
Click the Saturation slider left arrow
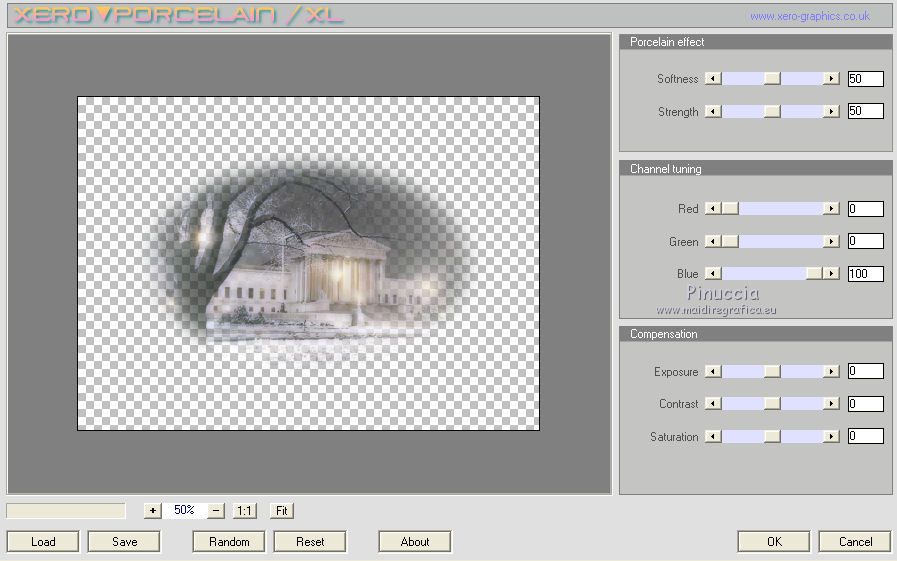(713, 437)
